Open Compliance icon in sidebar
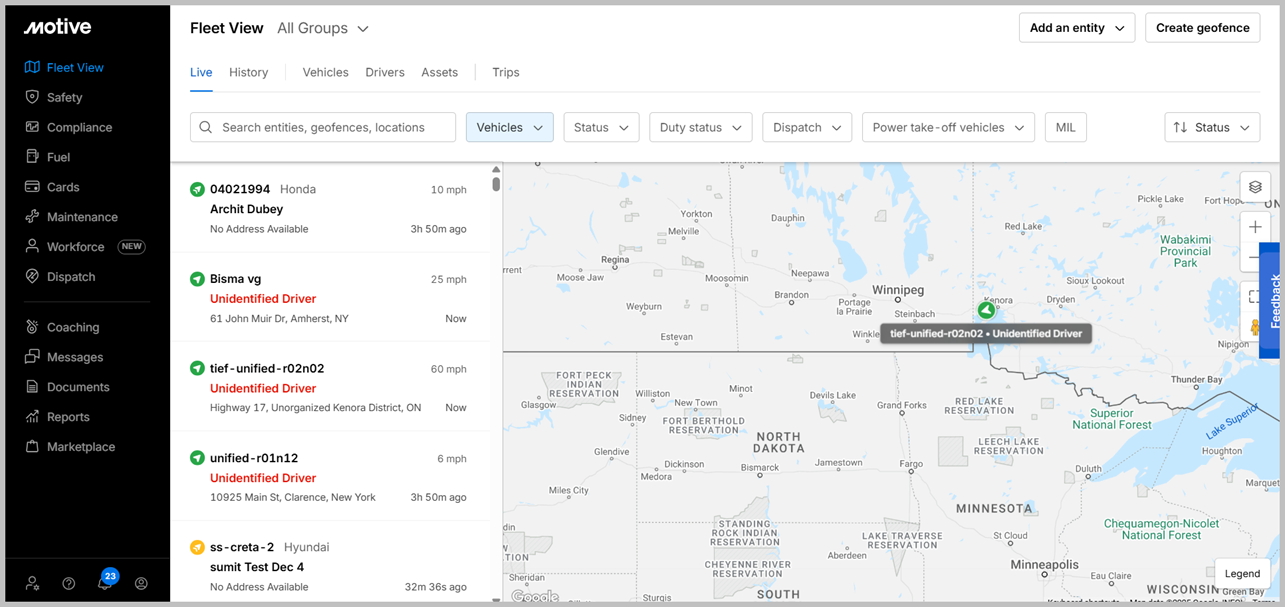The image size is (1285, 607). 32,127
